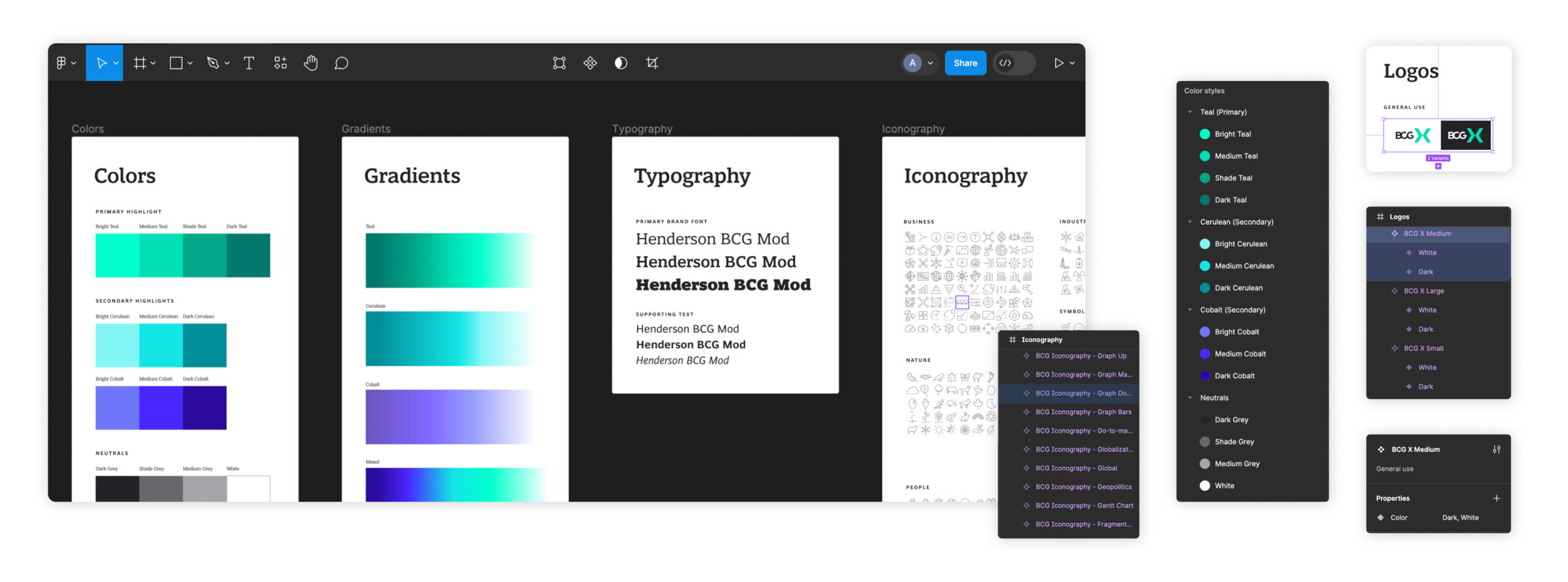The image size is (1568, 582).
Task: Open the Resources components tool
Action: pos(280,63)
